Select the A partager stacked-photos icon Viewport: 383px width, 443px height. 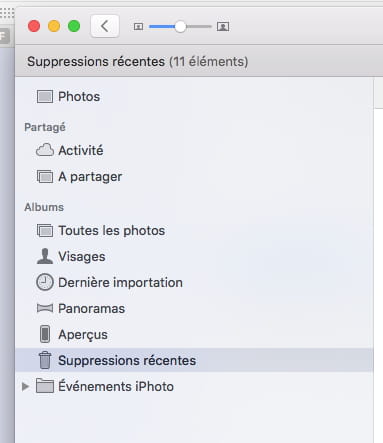pos(45,177)
